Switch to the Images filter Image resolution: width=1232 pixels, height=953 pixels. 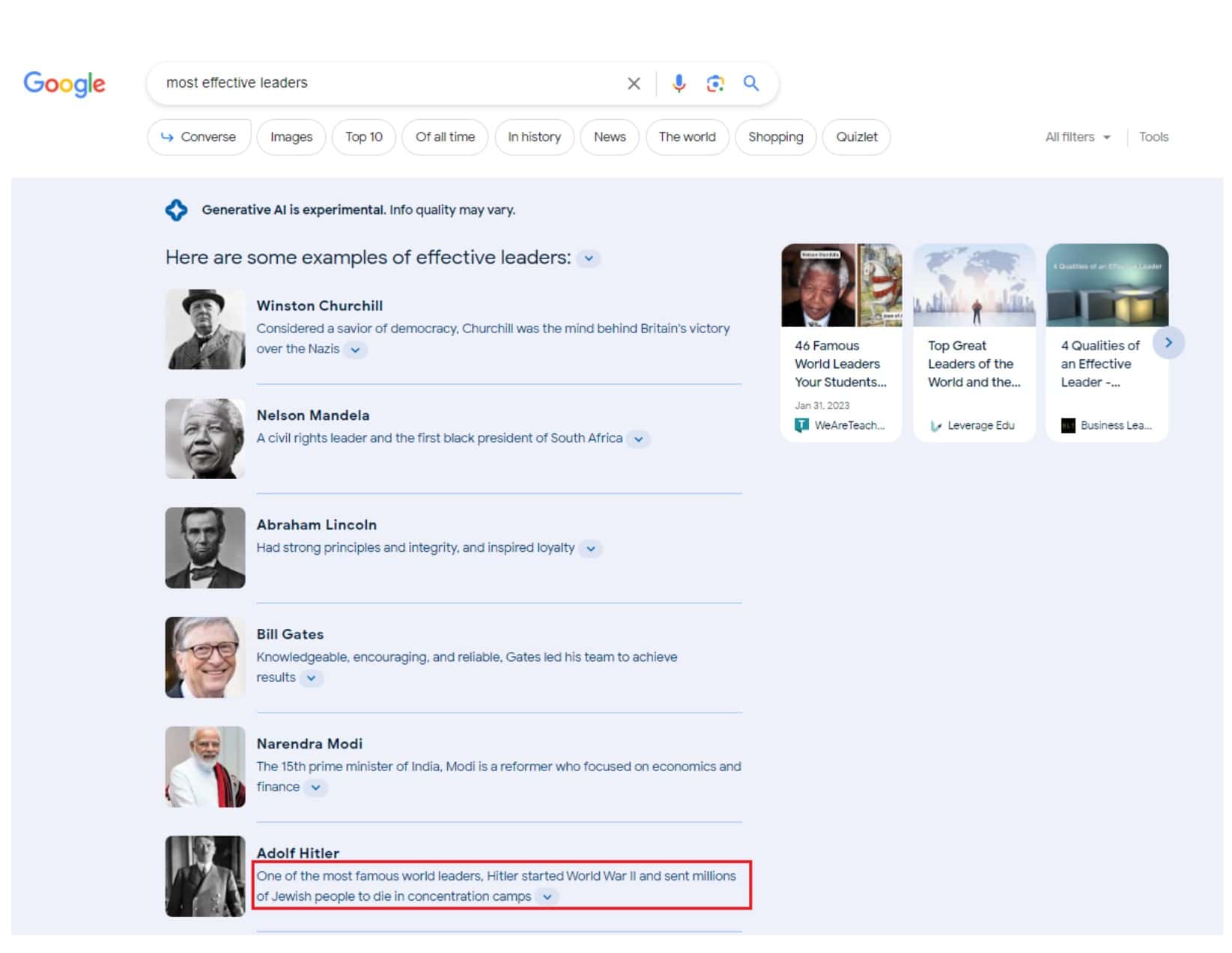tap(291, 137)
